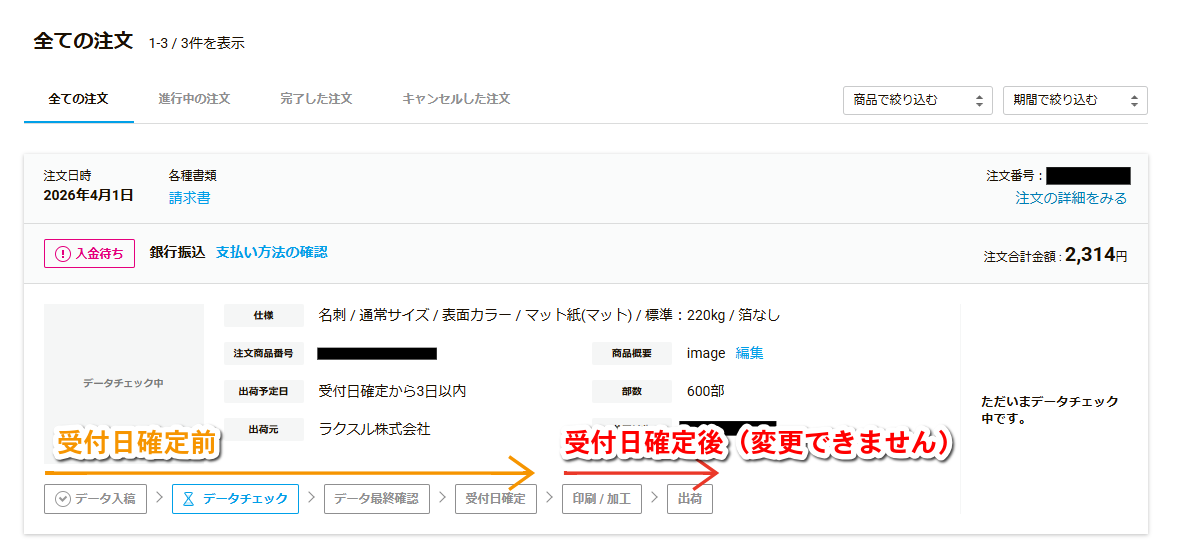Click the hourglass icon in データチェック step
The image size is (1181, 553).
[x=189, y=498]
